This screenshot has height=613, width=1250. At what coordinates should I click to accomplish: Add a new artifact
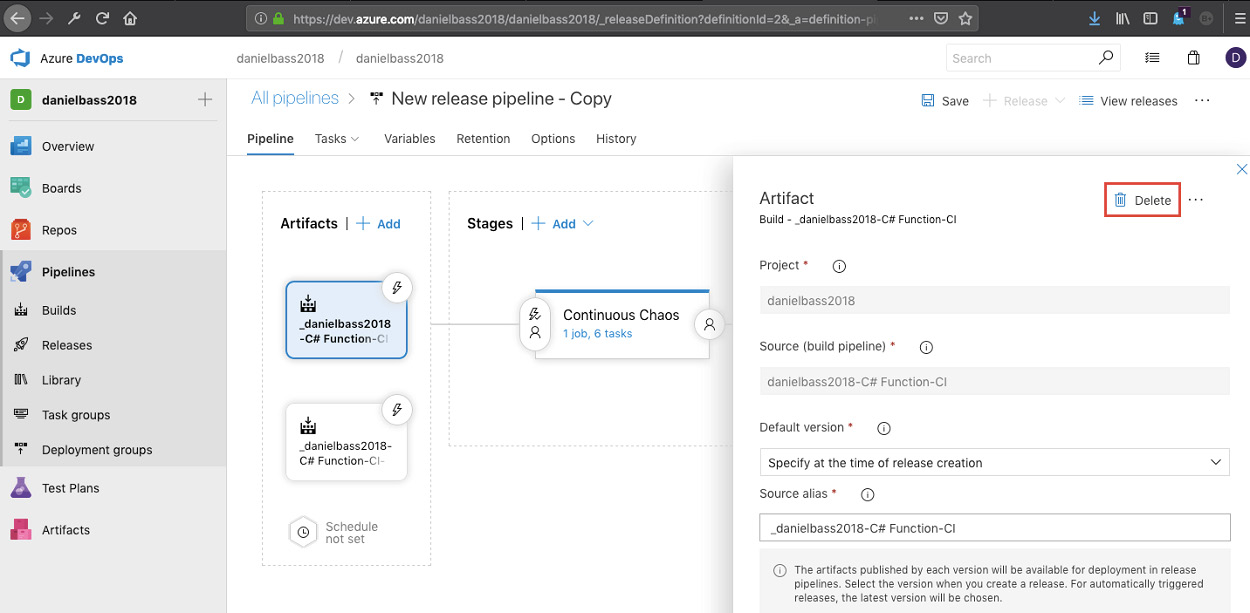[x=379, y=224]
